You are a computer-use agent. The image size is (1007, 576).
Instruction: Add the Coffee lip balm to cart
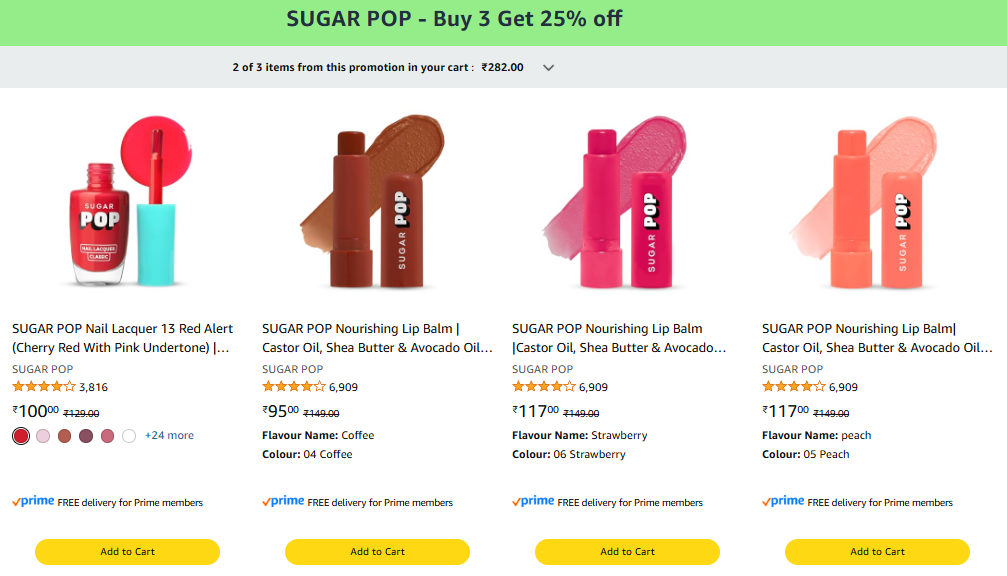[377, 552]
